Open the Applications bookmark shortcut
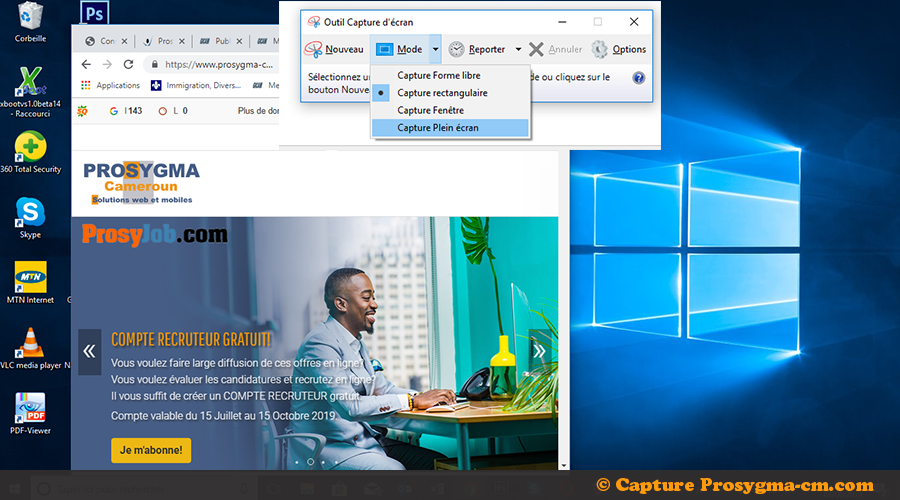900x500 pixels. pos(110,86)
